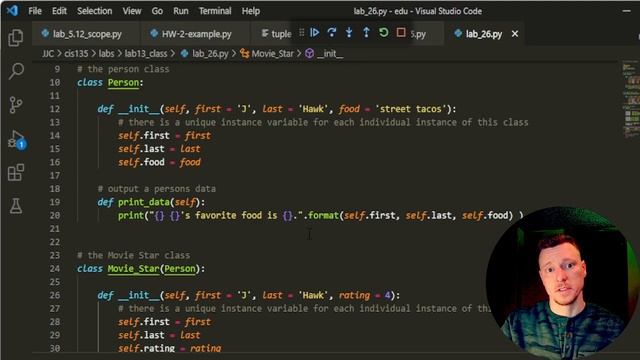This screenshot has height=360, width=640.
Task: Click debug Step Into button
Action: [349, 33]
